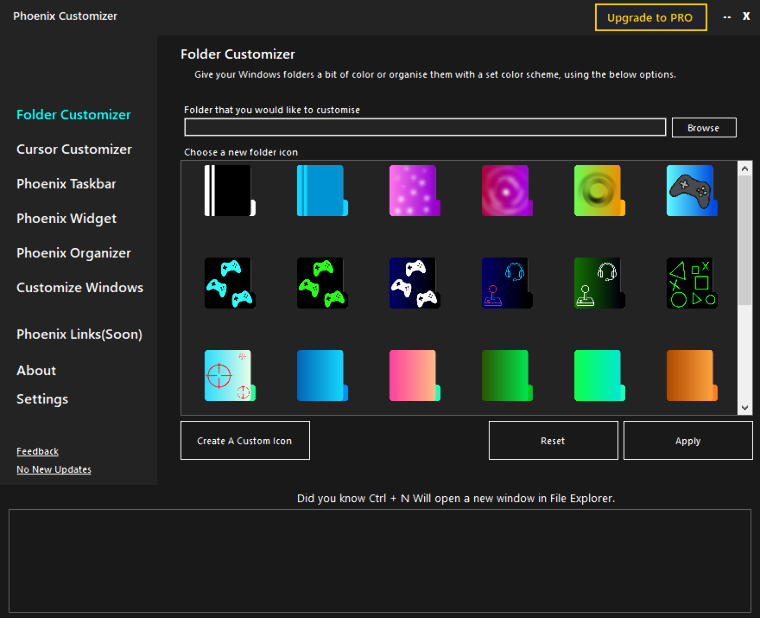Viewport: 760px width, 618px height.
Task: Select the dark blue joystick and headset folder
Action: (507, 283)
